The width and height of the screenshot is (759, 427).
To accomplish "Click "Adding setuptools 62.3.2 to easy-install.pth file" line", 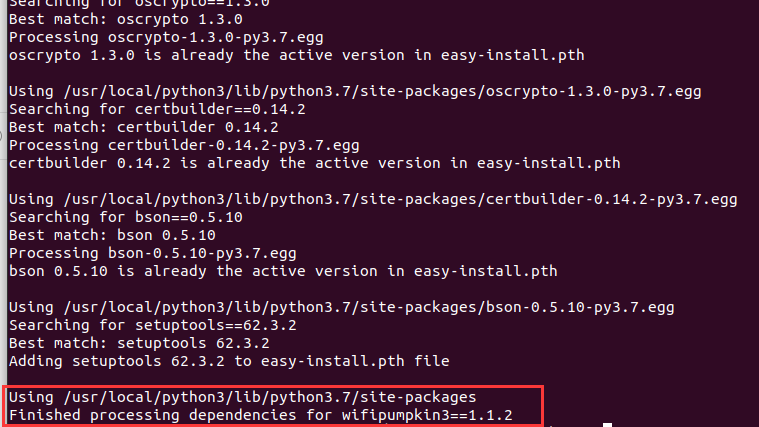I will [229, 361].
